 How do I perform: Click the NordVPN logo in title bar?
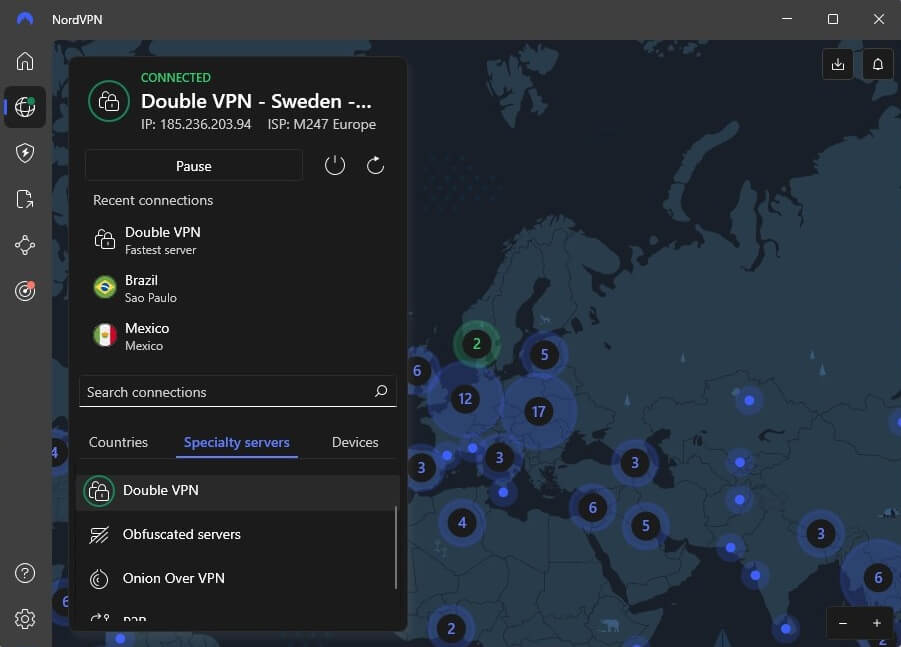pos(25,19)
